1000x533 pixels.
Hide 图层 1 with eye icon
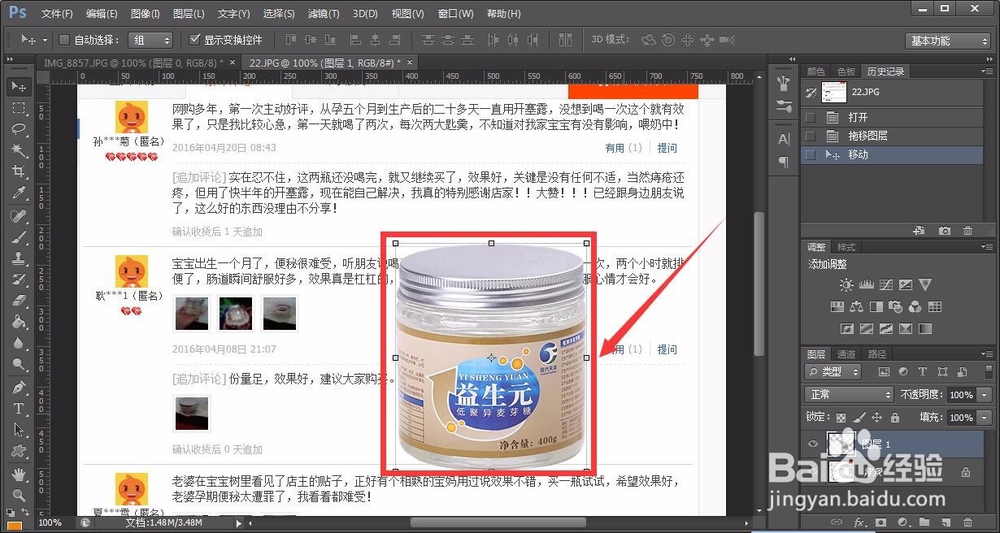pos(812,444)
